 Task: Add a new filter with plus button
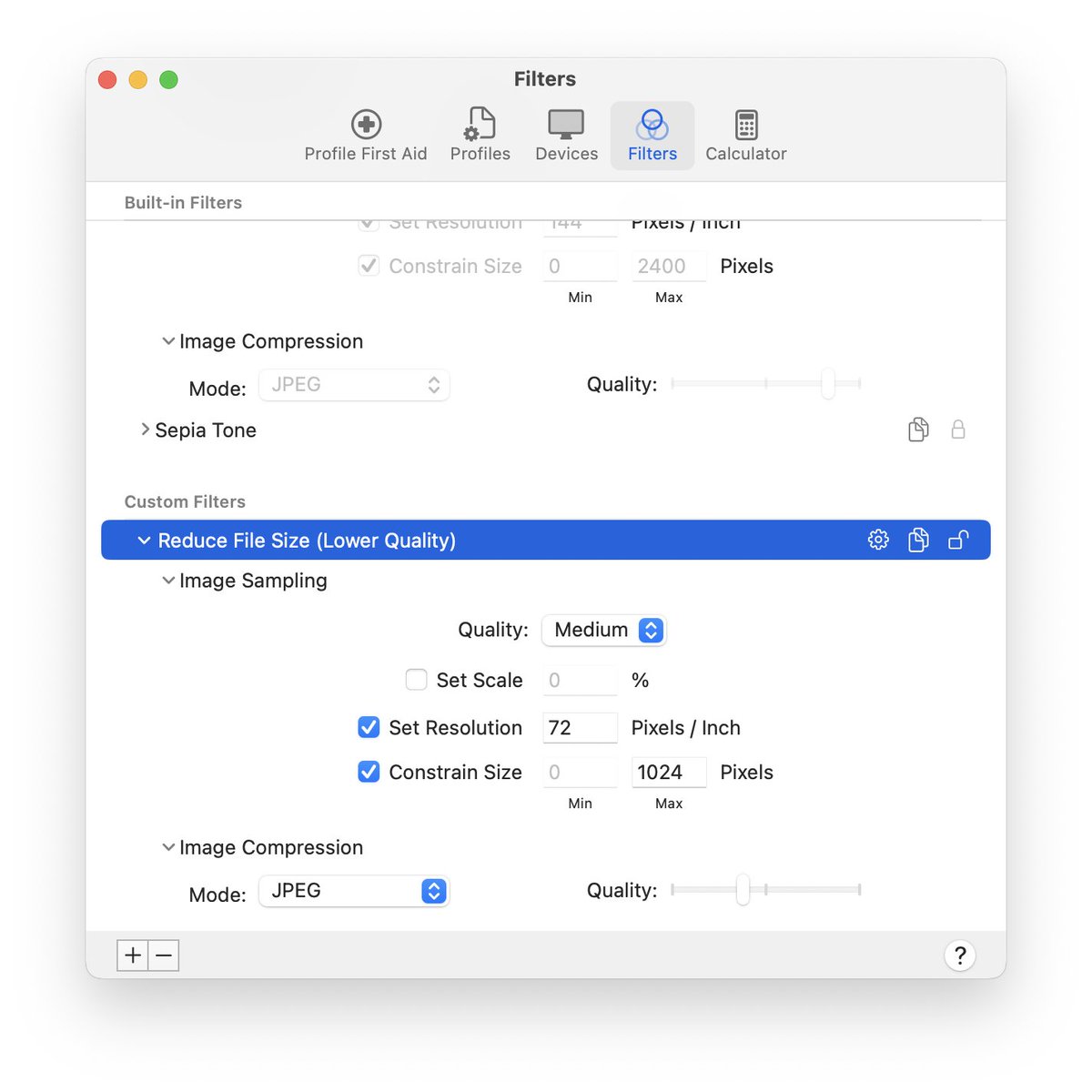133,955
